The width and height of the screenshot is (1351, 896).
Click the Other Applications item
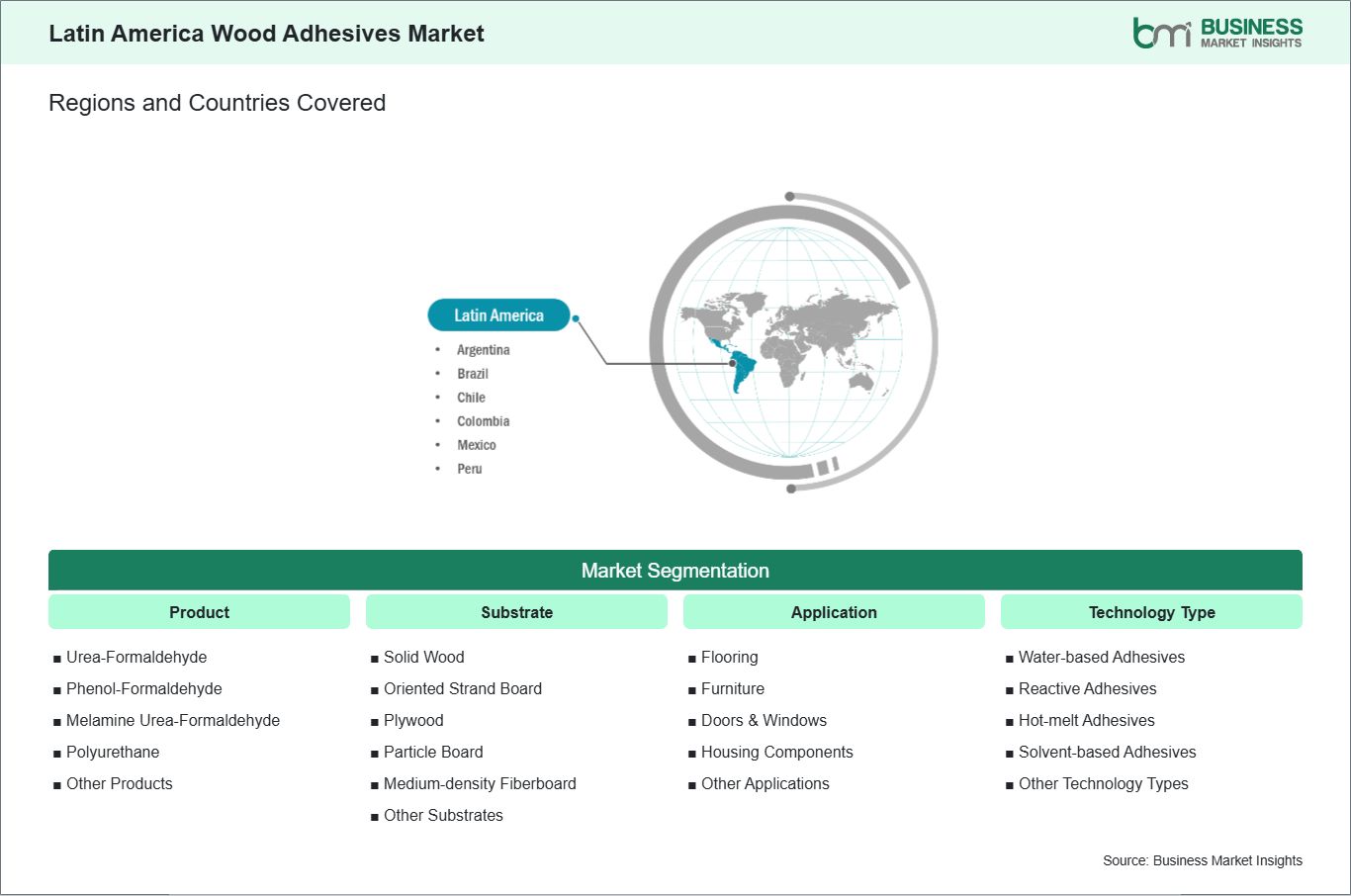coord(765,783)
